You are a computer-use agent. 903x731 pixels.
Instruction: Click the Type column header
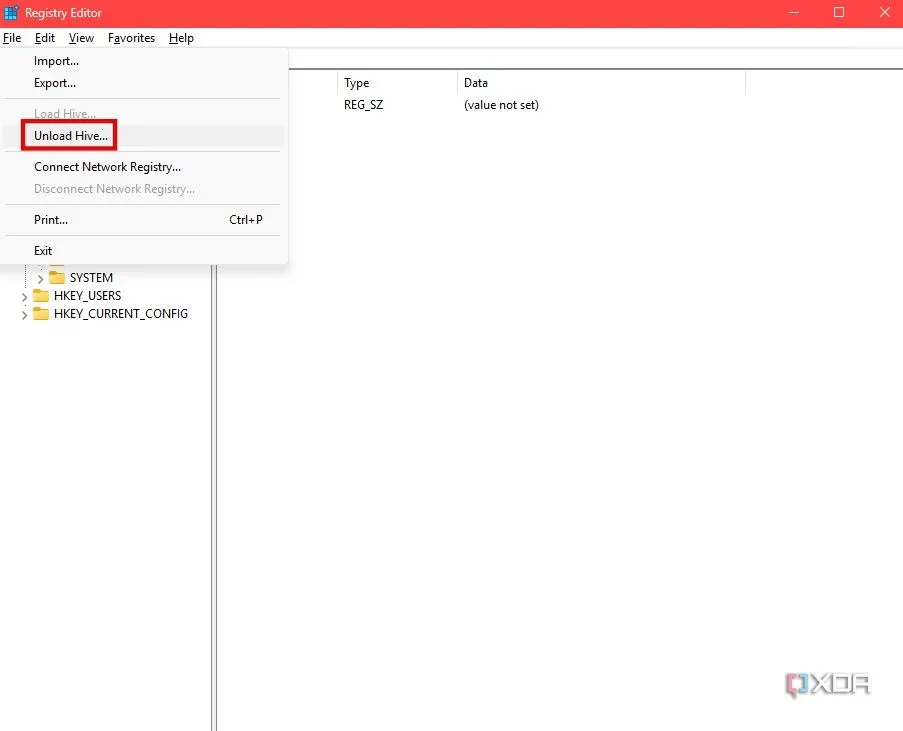click(397, 83)
